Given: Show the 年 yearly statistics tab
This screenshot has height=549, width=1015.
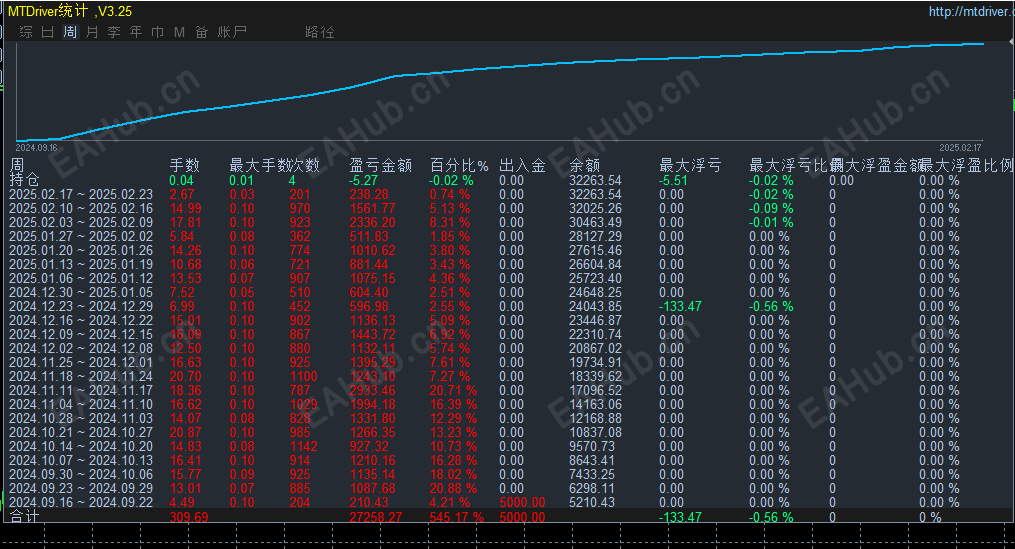Looking at the screenshot, I should (x=136, y=32).
